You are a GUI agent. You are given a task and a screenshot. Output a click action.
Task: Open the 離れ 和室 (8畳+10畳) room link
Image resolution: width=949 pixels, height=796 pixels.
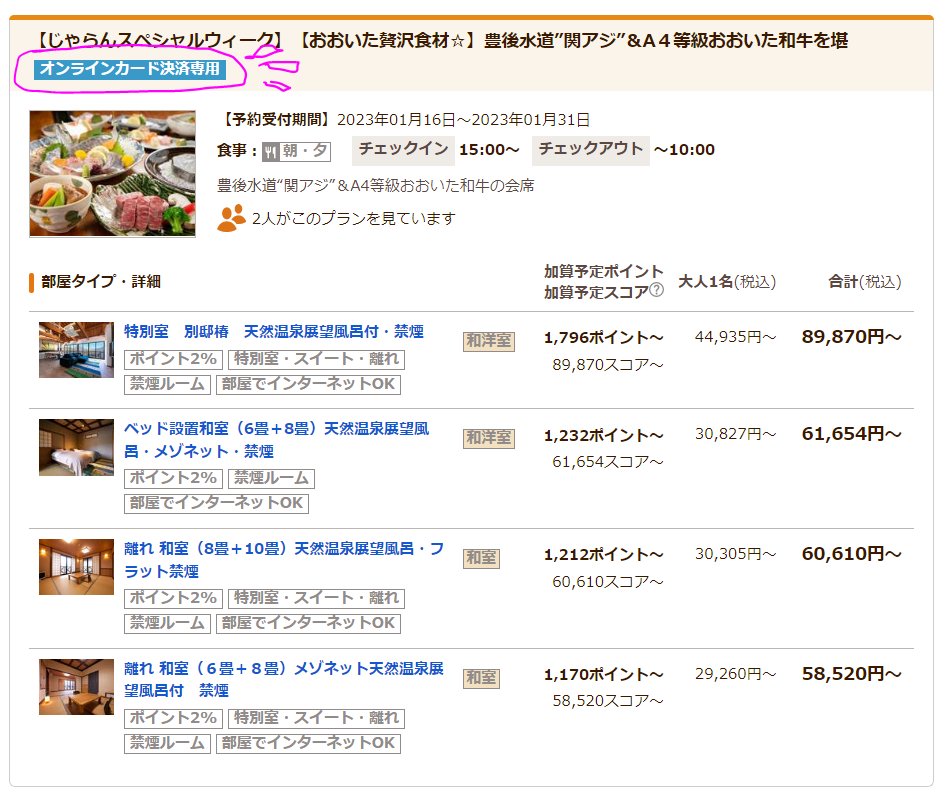tap(284, 560)
